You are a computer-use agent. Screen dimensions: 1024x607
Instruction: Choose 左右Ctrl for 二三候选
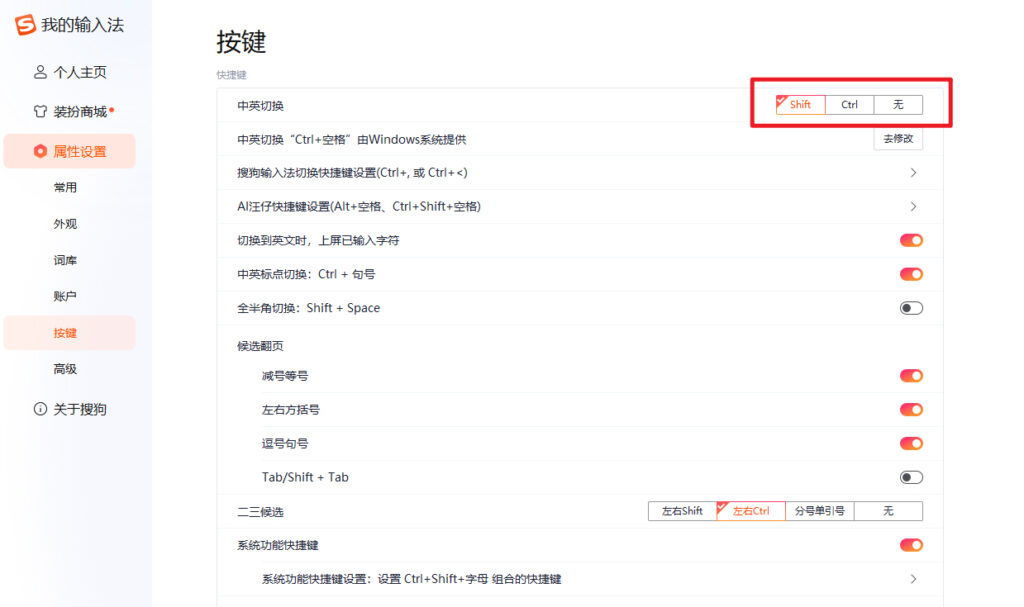(x=751, y=511)
